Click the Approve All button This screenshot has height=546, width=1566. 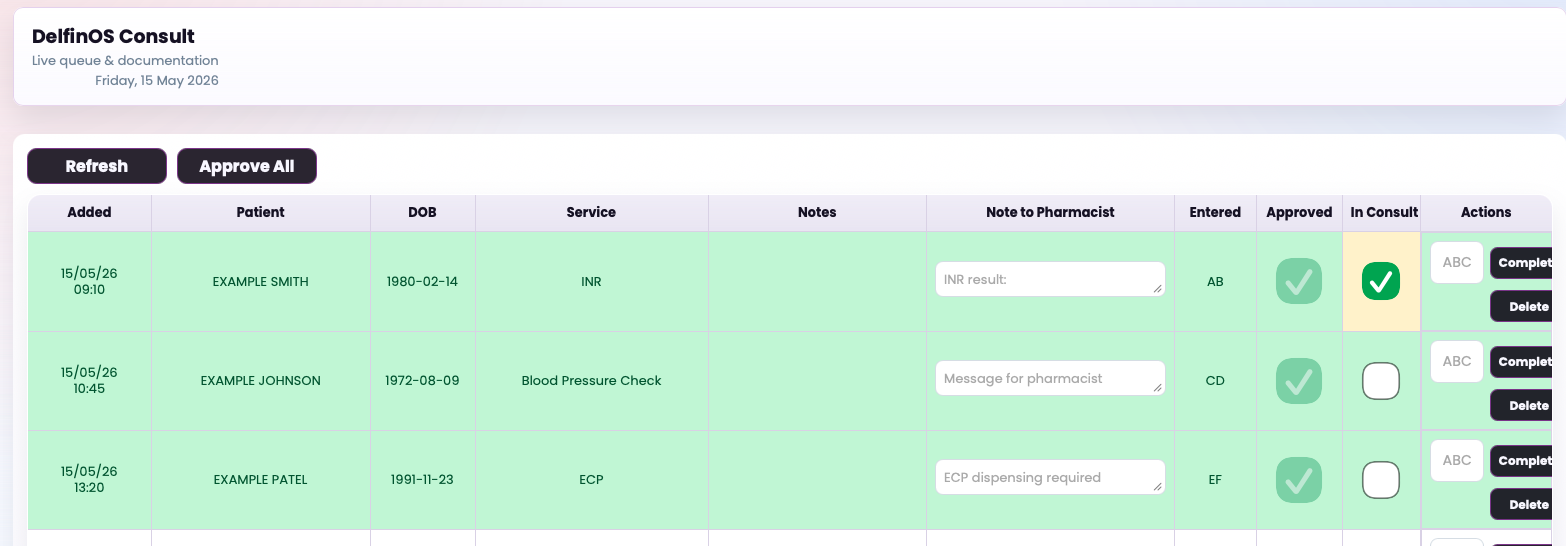coord(247,166)
